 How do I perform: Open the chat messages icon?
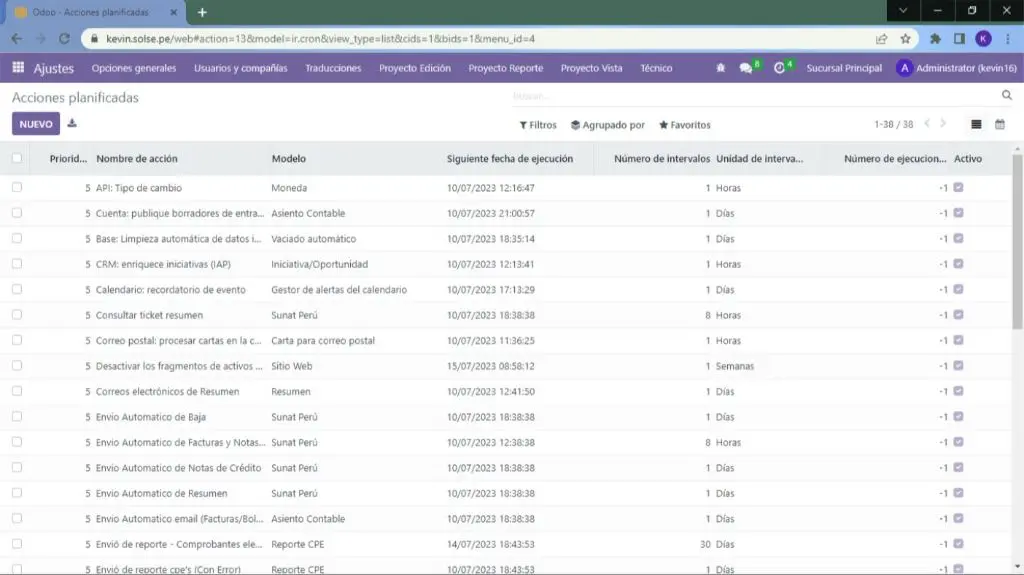tap(746, 68)
